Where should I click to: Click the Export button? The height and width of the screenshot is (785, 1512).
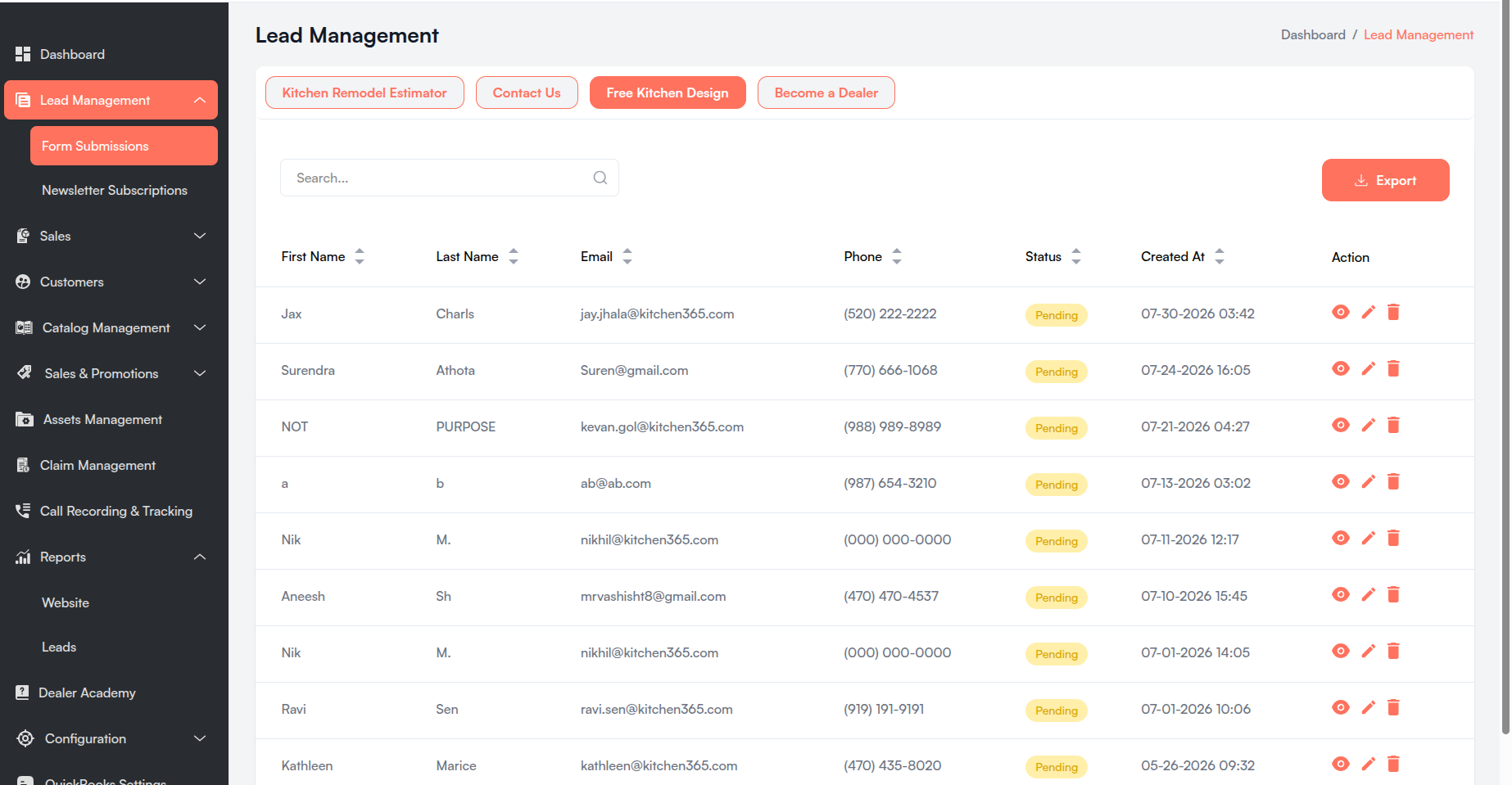1386,180
